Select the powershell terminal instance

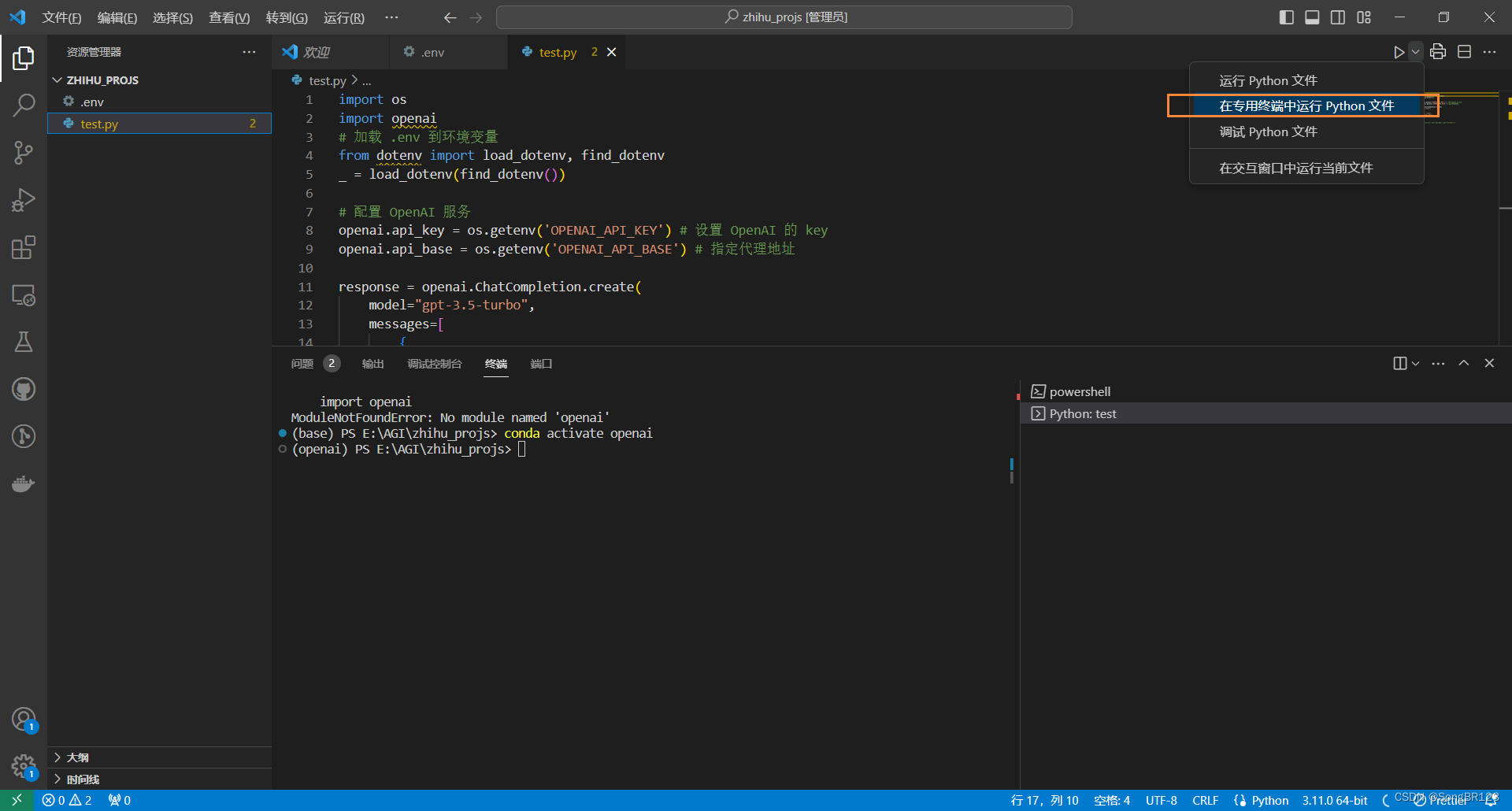[1266, 391]
